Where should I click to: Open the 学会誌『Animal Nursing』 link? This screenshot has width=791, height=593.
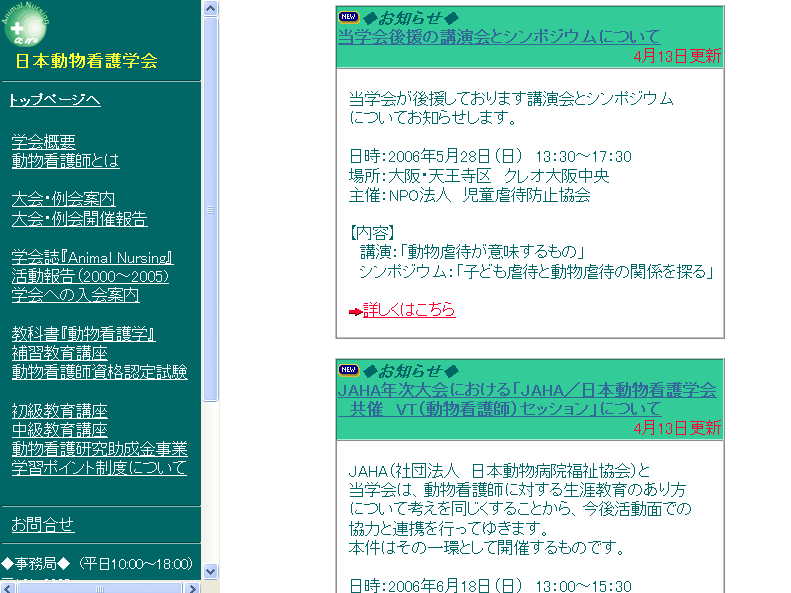click(x=92, y=257)
